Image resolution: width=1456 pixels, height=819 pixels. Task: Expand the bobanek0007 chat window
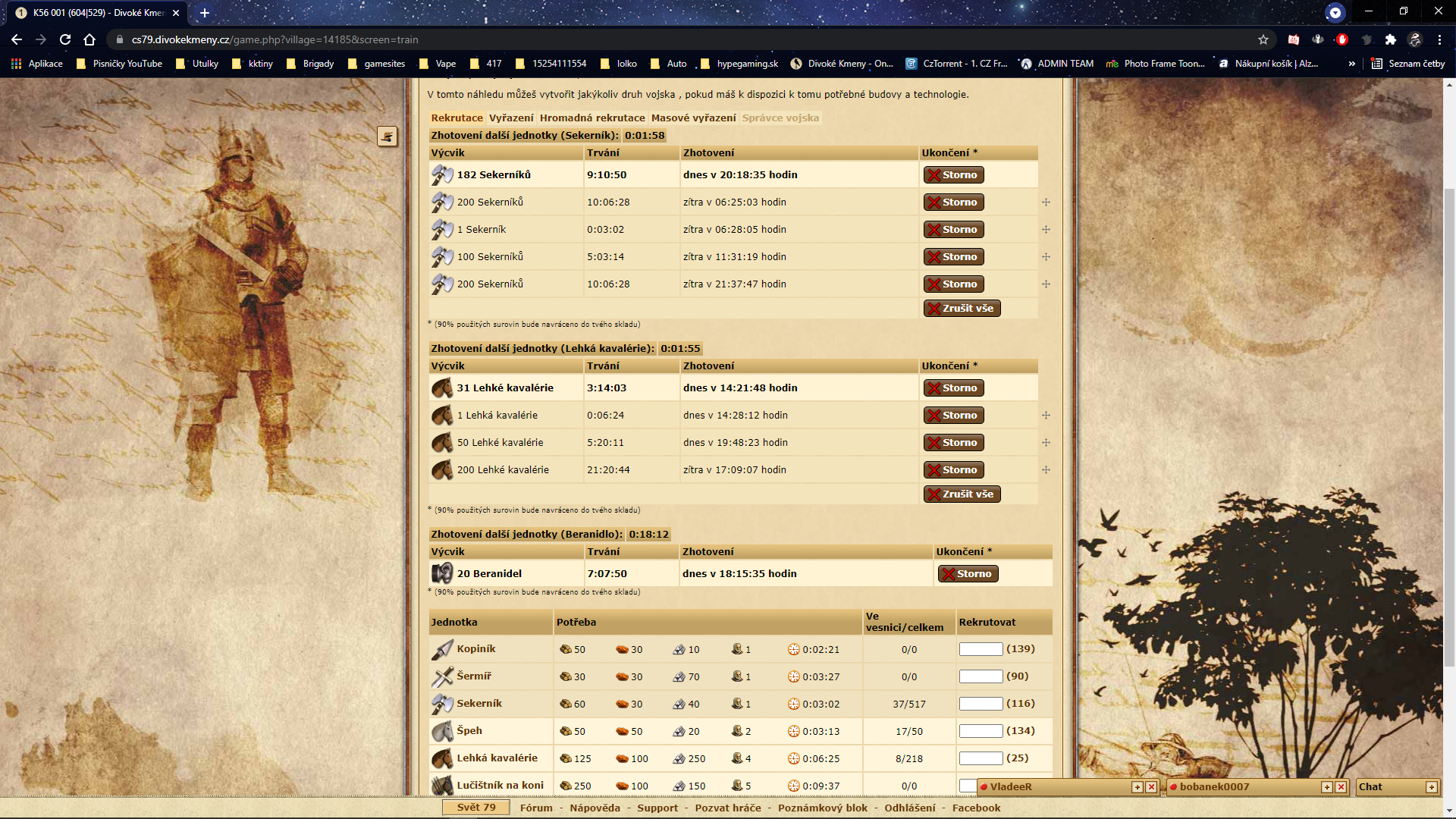click(x=1327, y=787)
